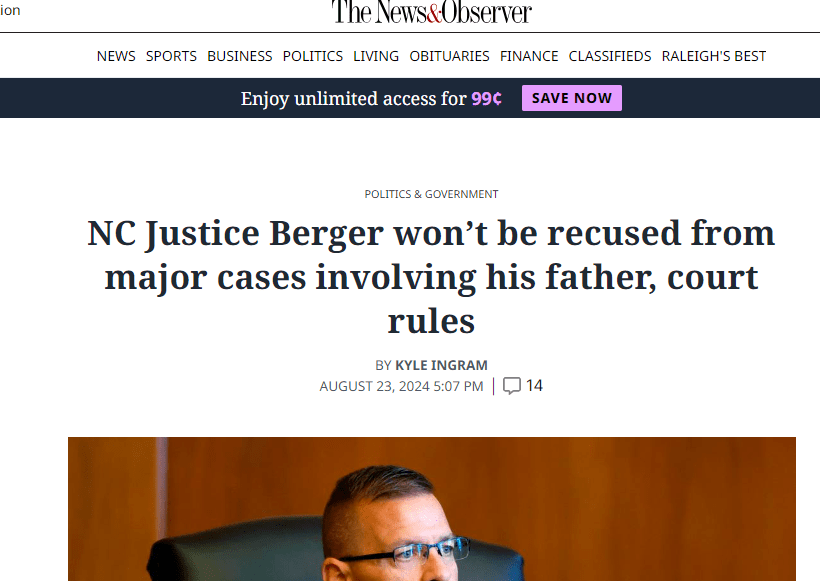Screen dimensions: 820x581
Task: Click the promotional banner bar
Action: click(x=150, y=98)
